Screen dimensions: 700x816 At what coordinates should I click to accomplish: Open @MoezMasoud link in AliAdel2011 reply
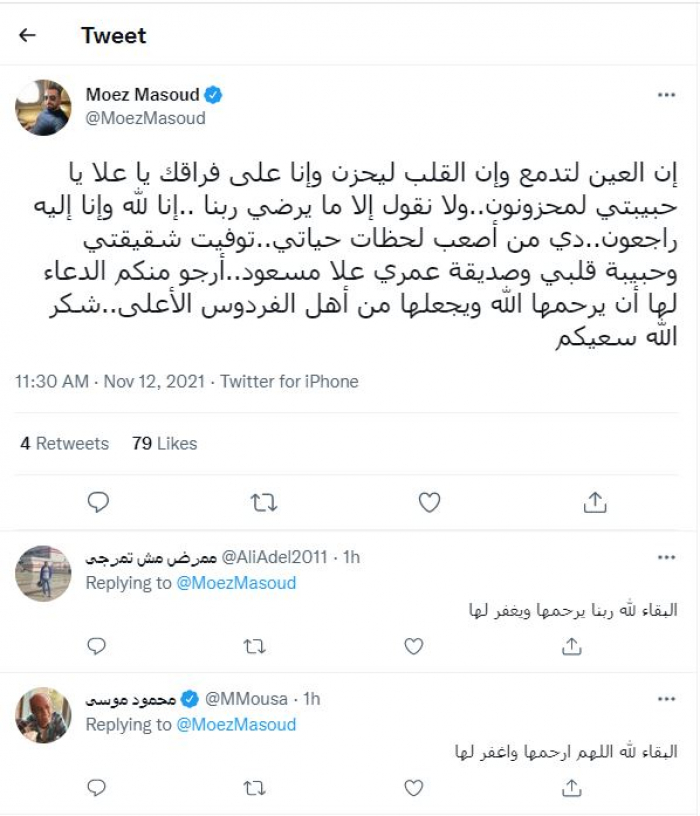(236, 582)
